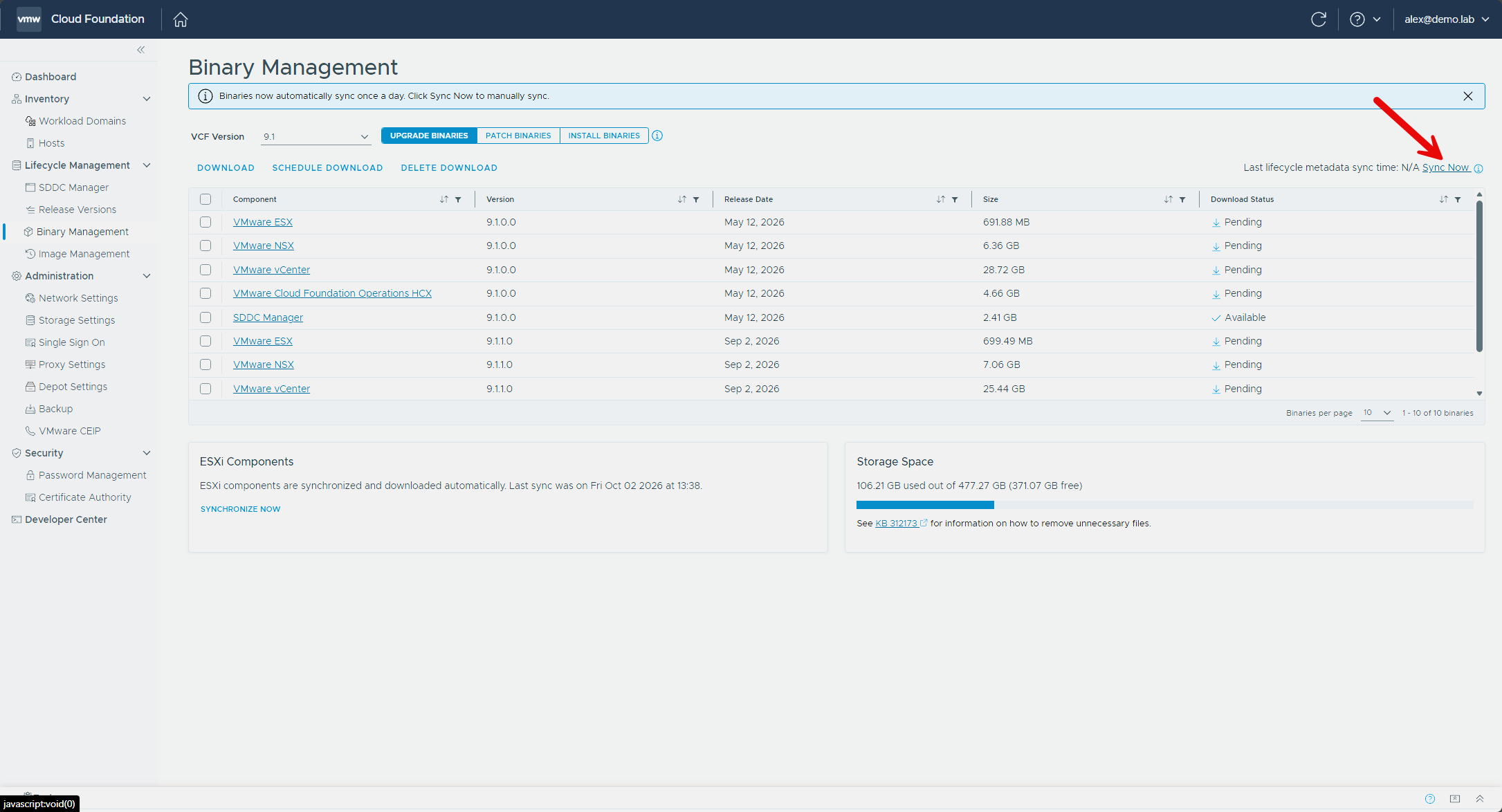Image resolution: width=1502 pixels, height=812 pixels.
Task: Check the SDDC Manager row checkbox
Action: tap(205, 317)
